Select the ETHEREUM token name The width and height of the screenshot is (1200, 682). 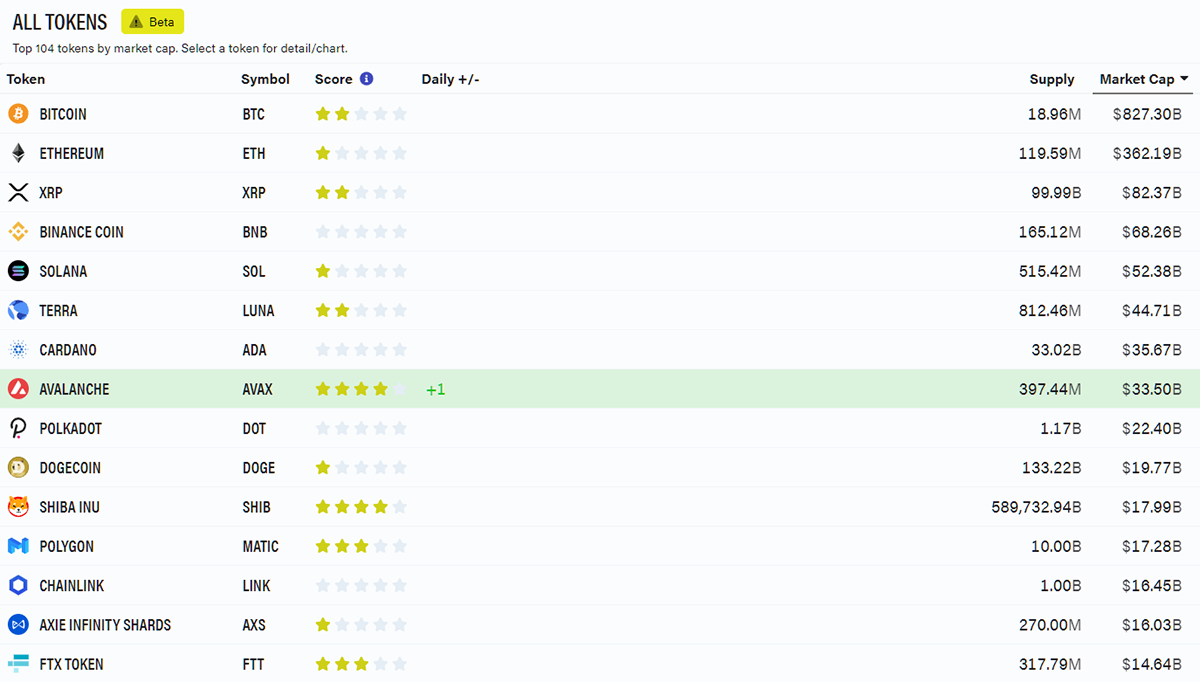tap(72, 153)
